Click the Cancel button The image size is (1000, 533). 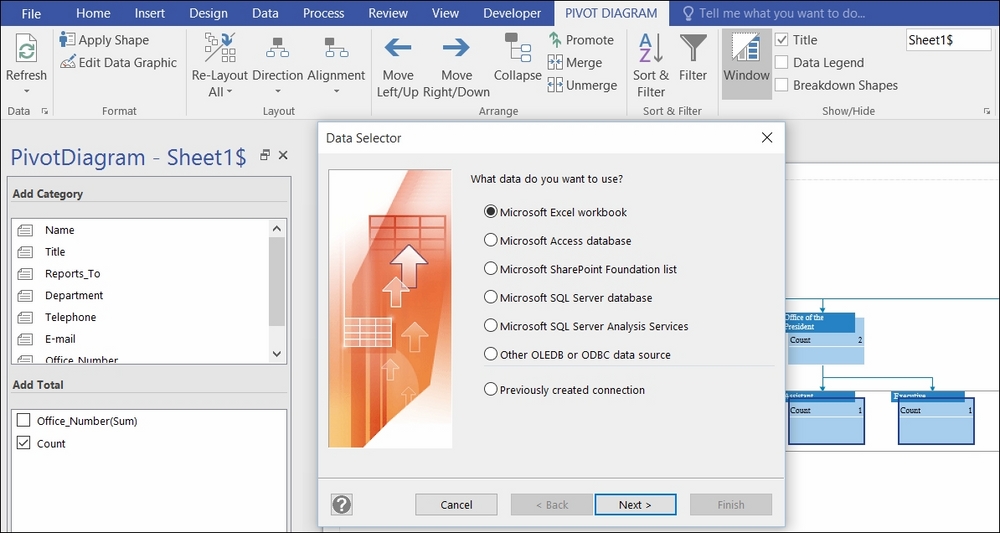coord(456,504)
